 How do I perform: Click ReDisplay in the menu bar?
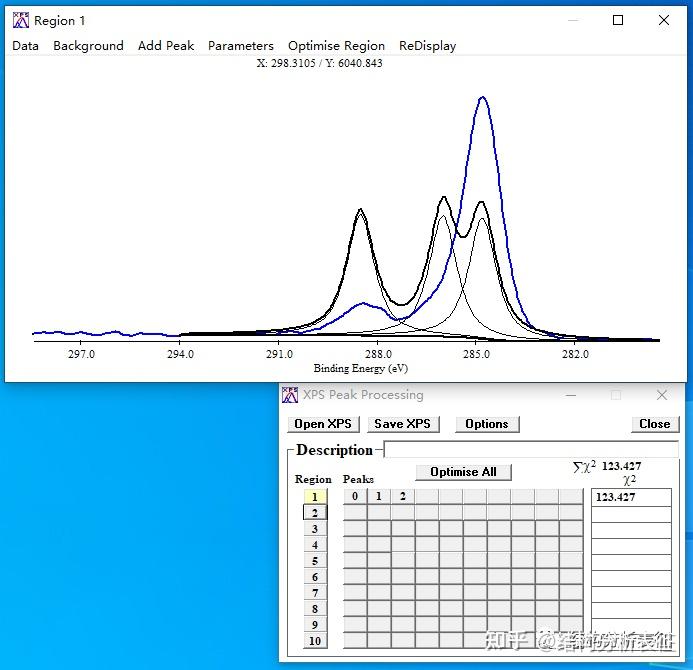(427, 46)
